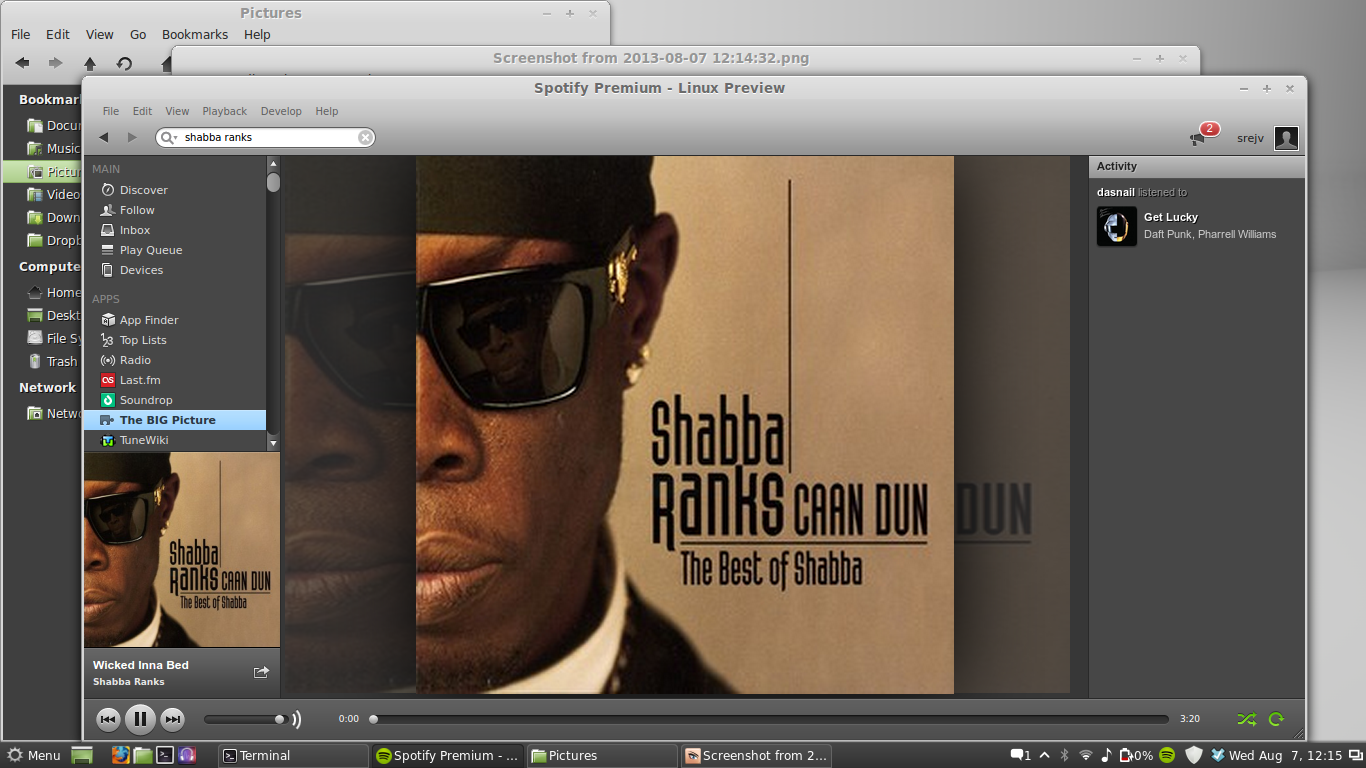Click the now-playing album cover thumbnail
This screenshot has height=768, width=1366.
pyautogui.click(x=182, y=550)
